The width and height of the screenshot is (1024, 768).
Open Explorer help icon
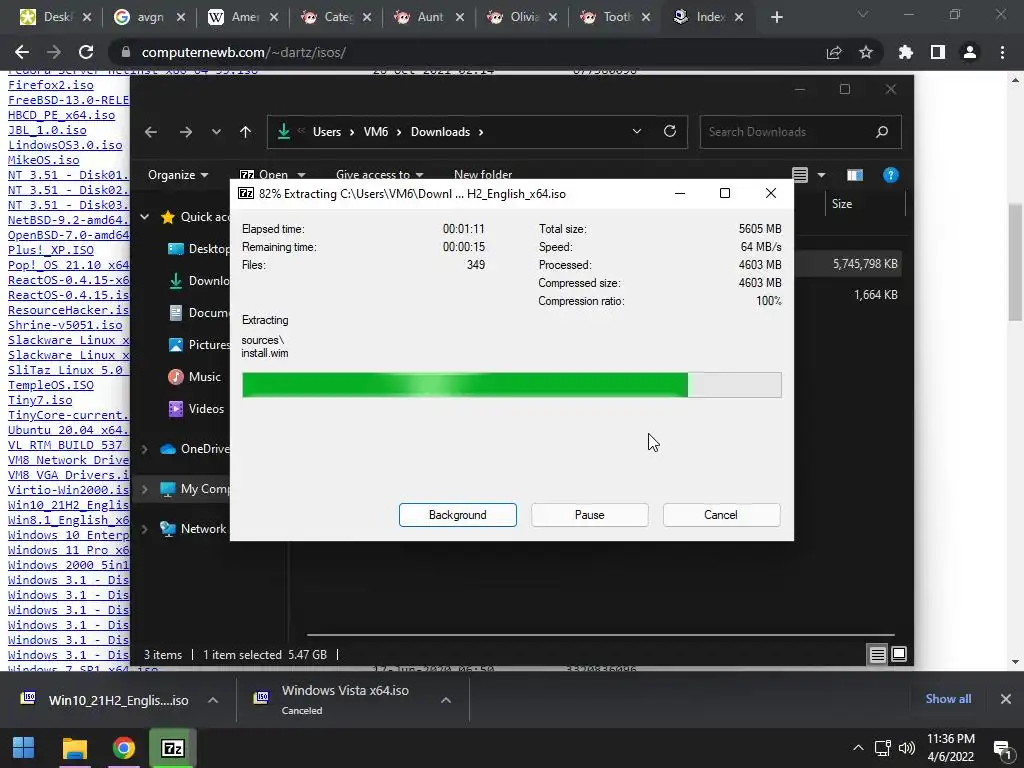[890, 175]
